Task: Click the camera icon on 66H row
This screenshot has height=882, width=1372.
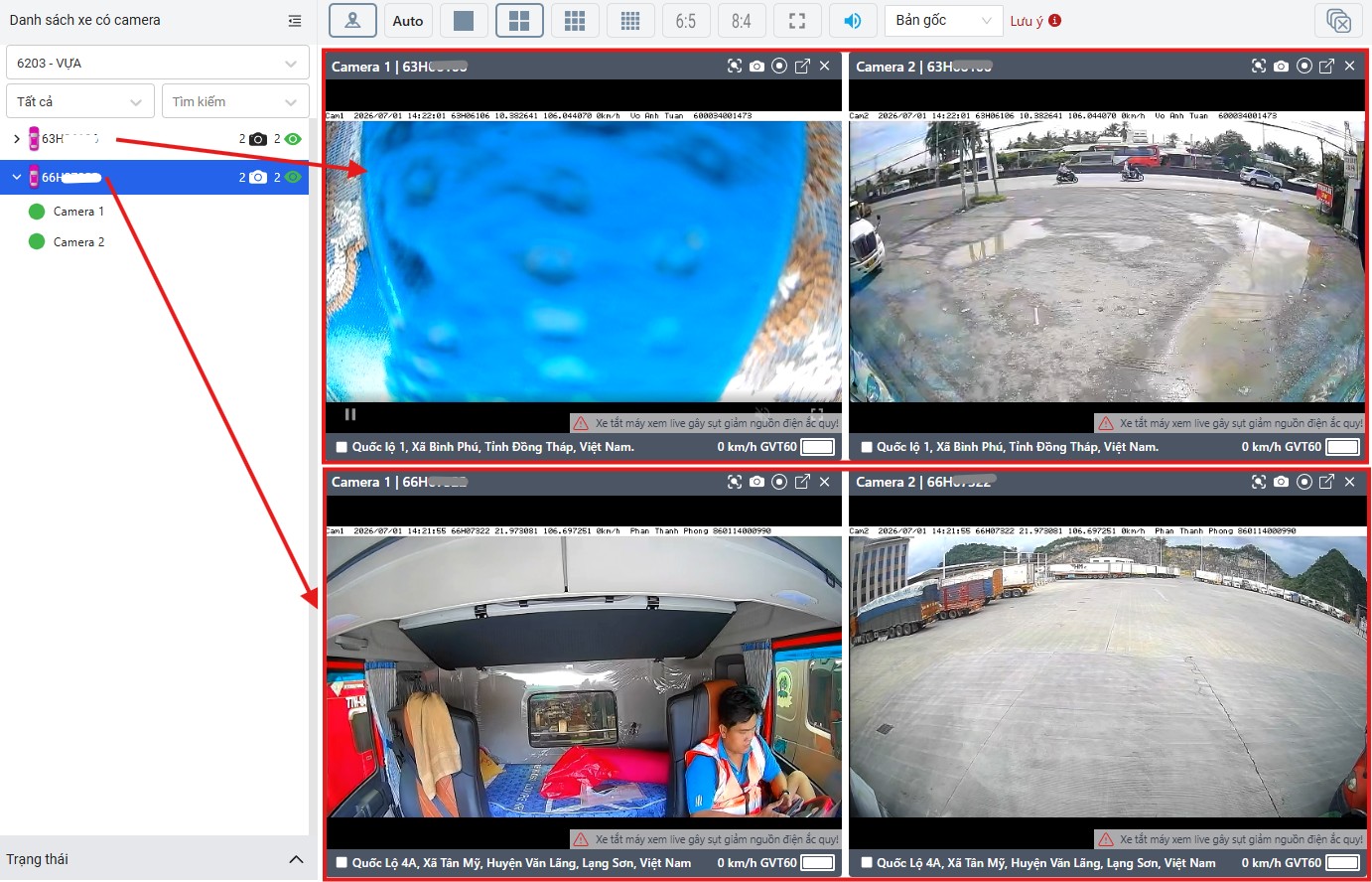Action: pos(258,178)
